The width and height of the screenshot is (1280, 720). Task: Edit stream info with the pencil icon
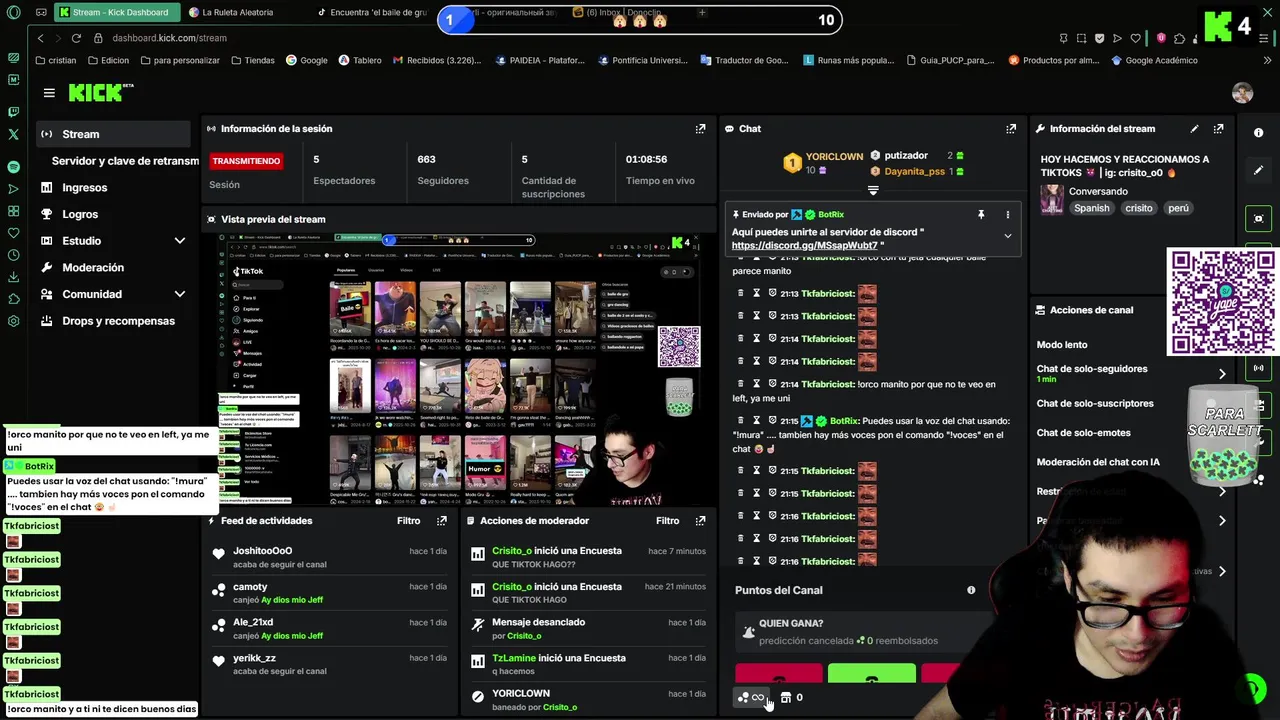(1194, 129)
